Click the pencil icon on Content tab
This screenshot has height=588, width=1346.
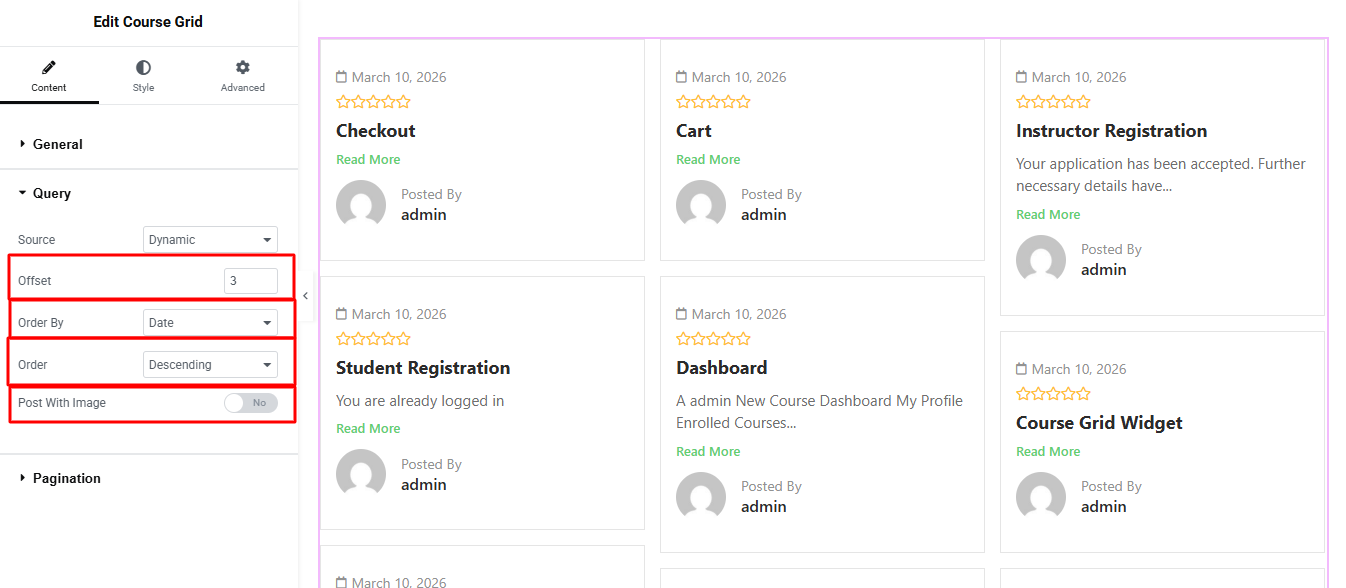click(48, 68)
